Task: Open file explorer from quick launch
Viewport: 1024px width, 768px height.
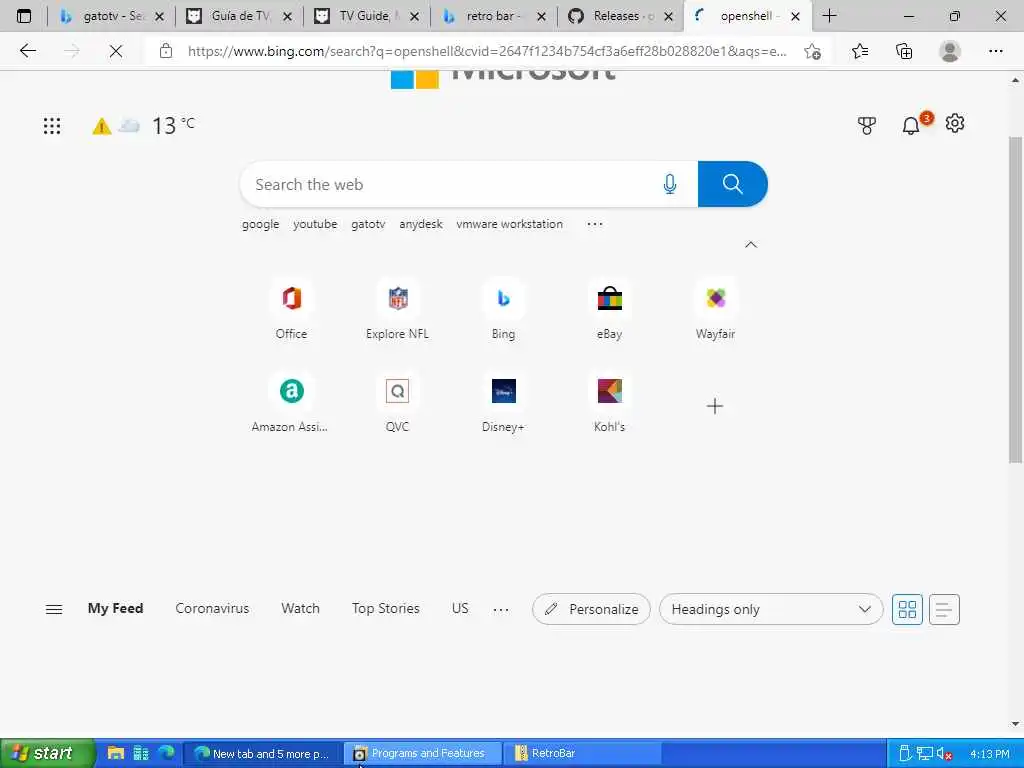Action: point(116,753)
